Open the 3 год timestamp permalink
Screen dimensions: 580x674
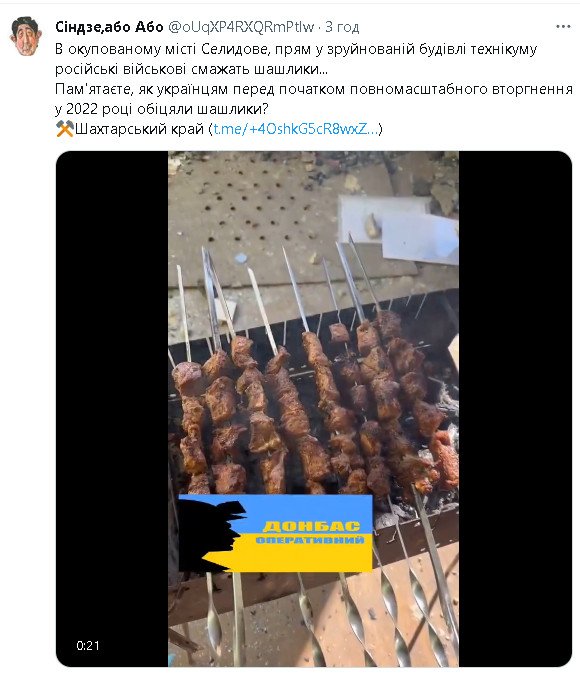tap(342, 27)
